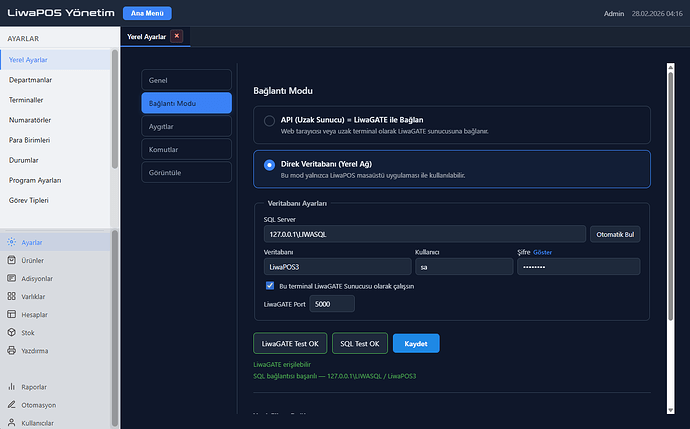Click the Otomatik Bul button
Viewport: 690px width, 429px height.
615,234
